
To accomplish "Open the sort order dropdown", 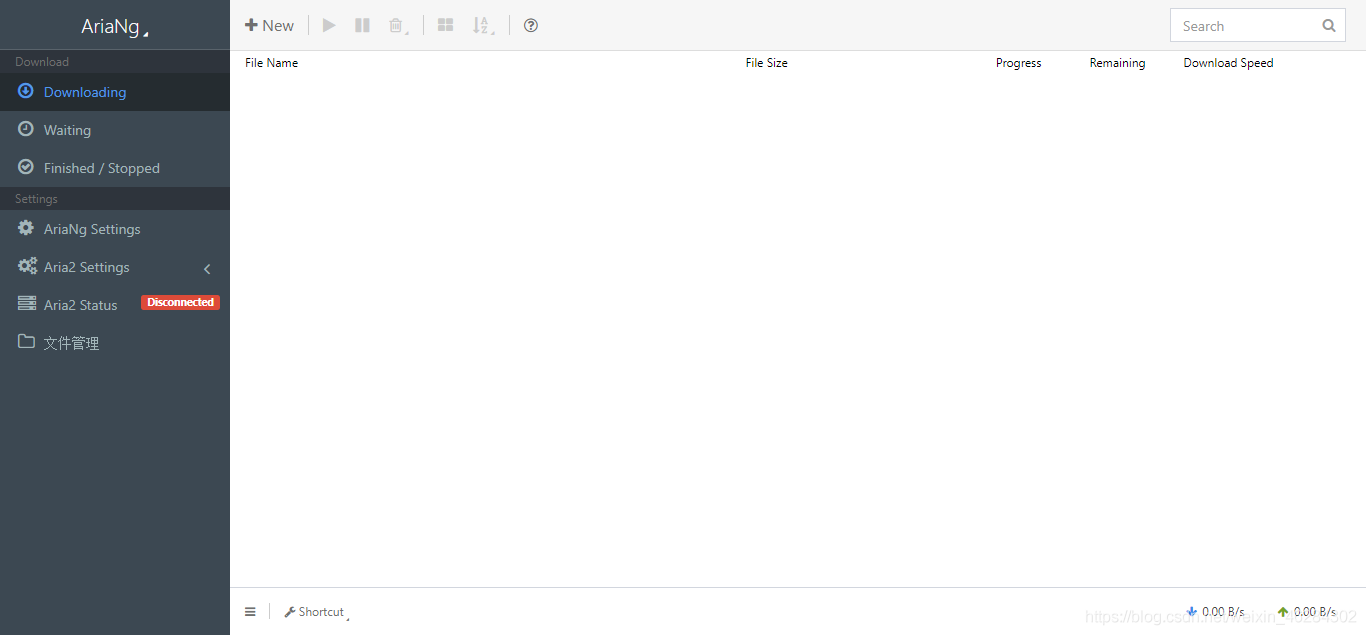I will click(x=482, y=26).
